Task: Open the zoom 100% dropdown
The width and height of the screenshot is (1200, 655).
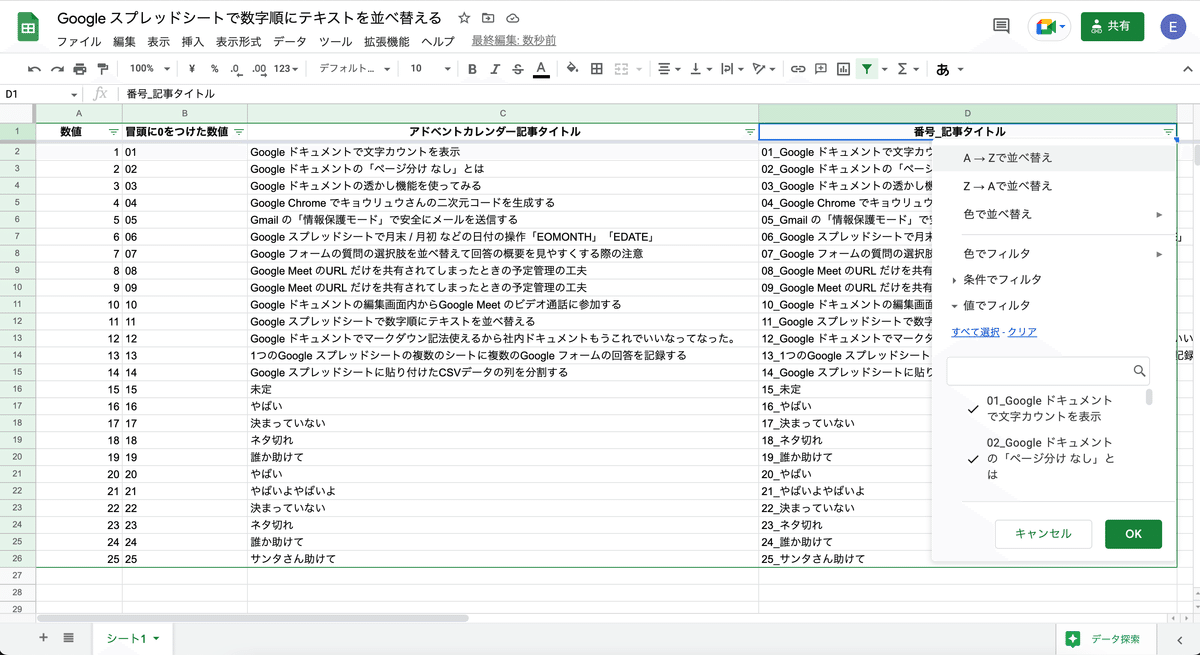Action: 149,69
